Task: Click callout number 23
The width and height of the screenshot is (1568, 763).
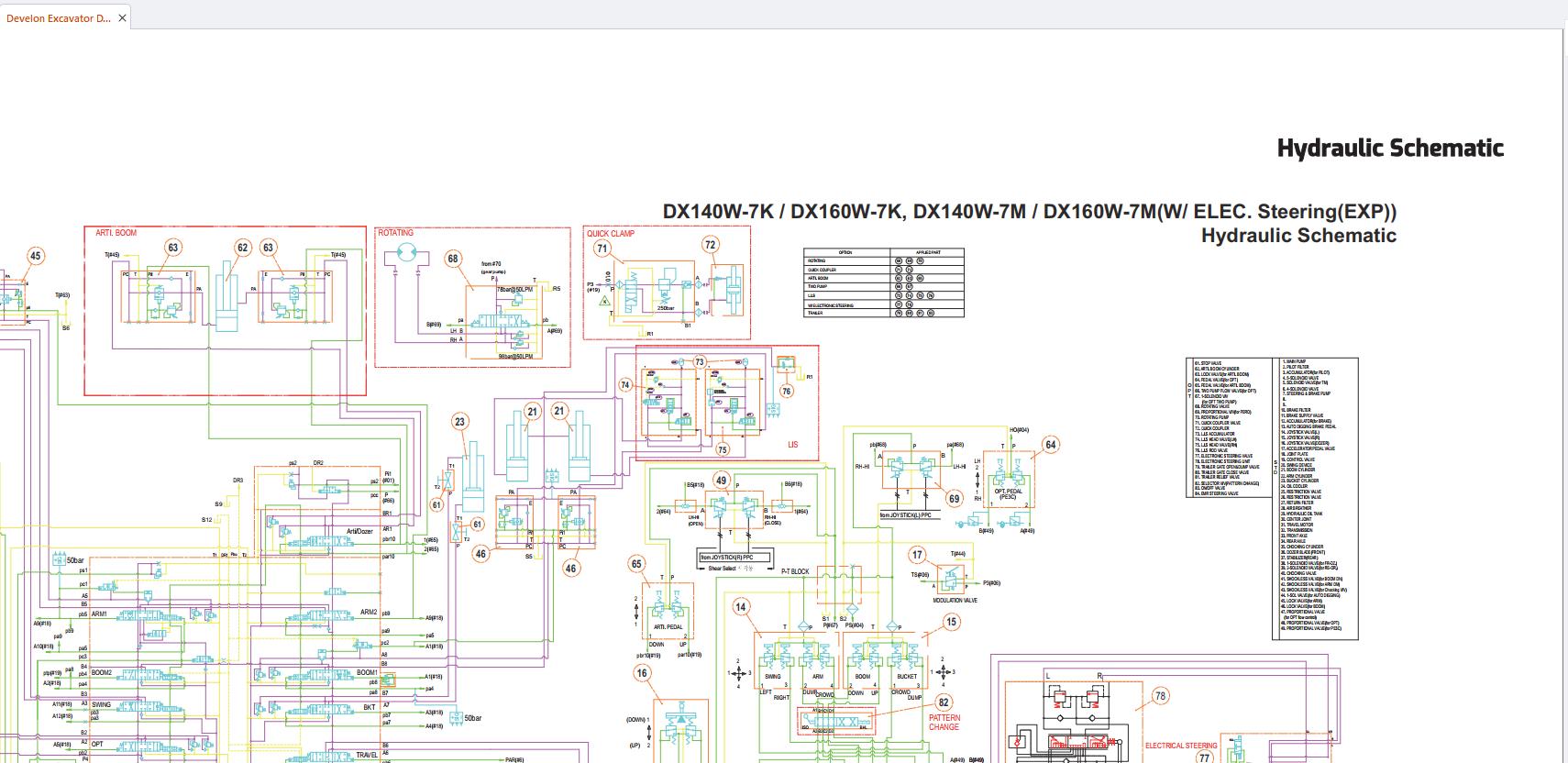Action: point(459,422)
